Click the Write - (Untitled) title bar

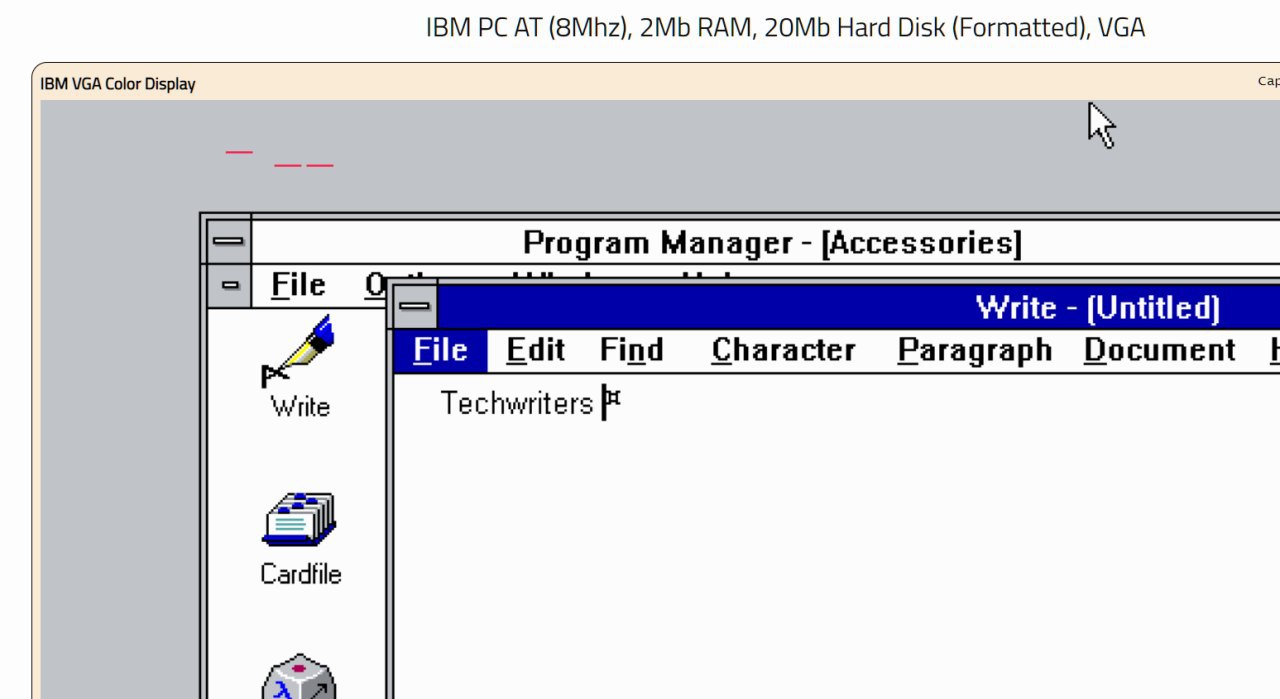point(859,306)
